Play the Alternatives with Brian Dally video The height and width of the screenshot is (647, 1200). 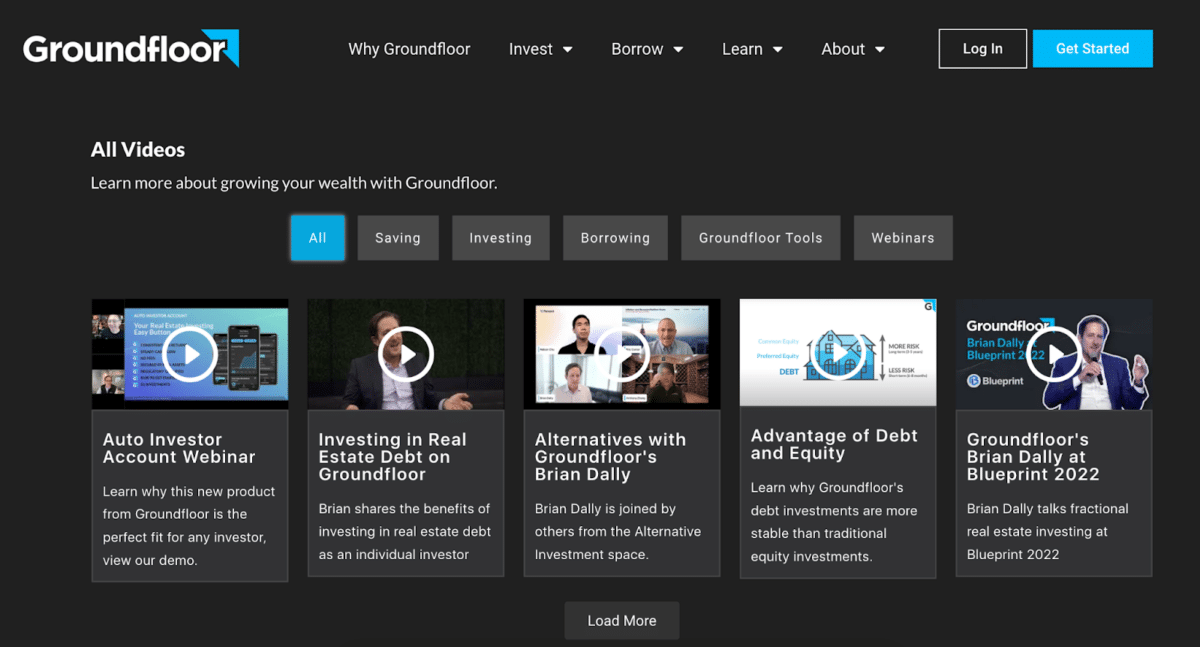[622, 354]
